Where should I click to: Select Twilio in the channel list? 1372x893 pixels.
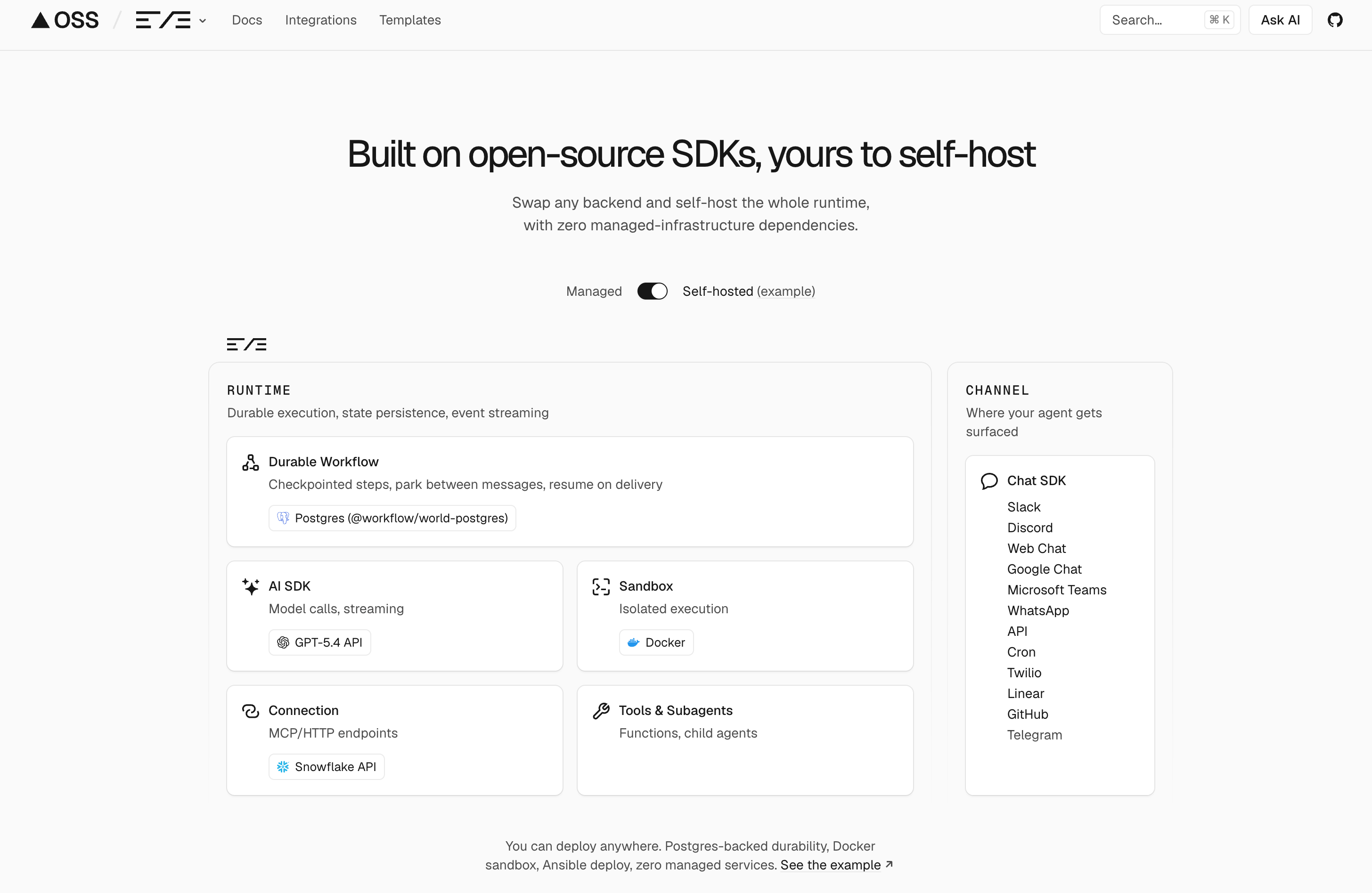click(1024, 673)
